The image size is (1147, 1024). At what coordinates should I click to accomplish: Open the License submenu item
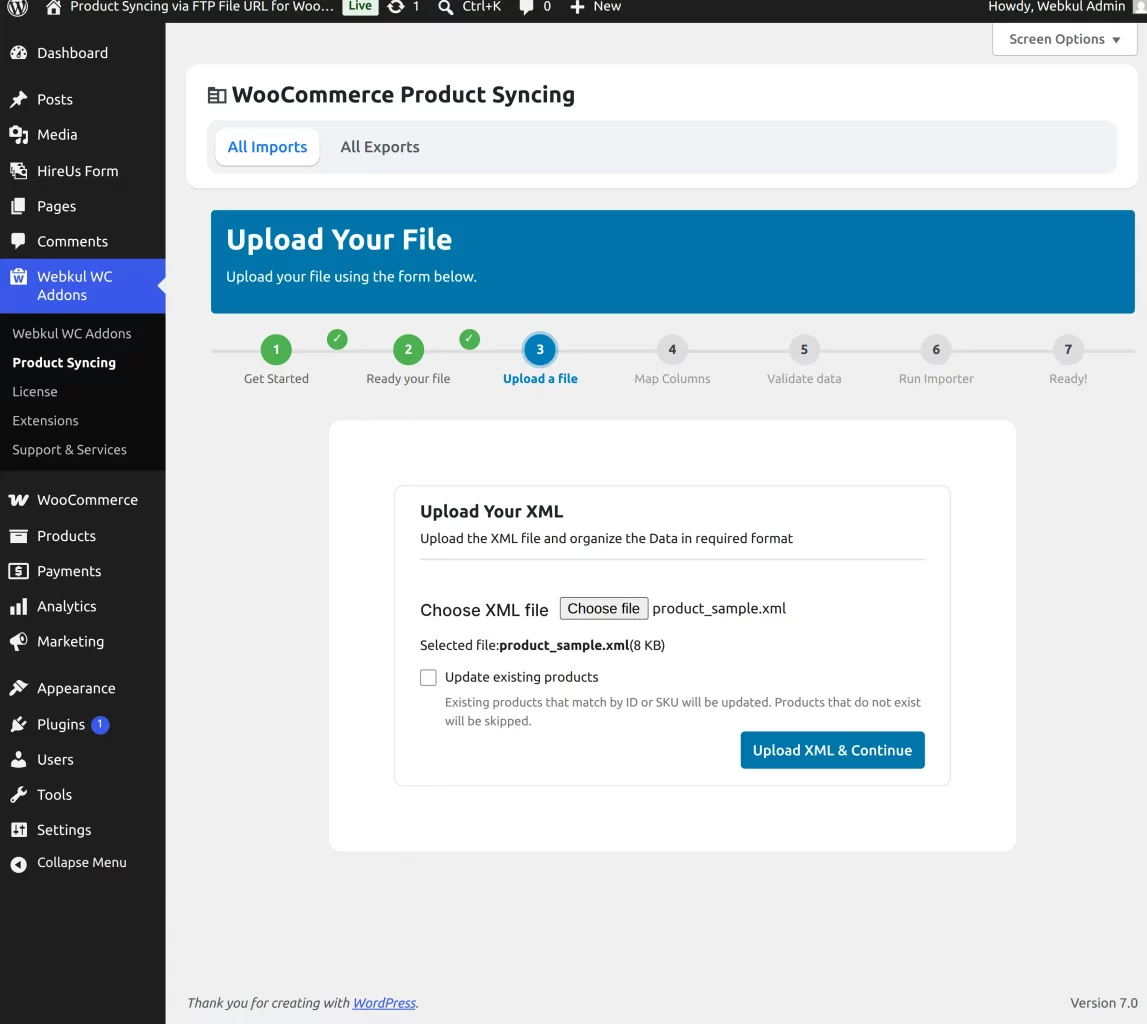(35, 392)
